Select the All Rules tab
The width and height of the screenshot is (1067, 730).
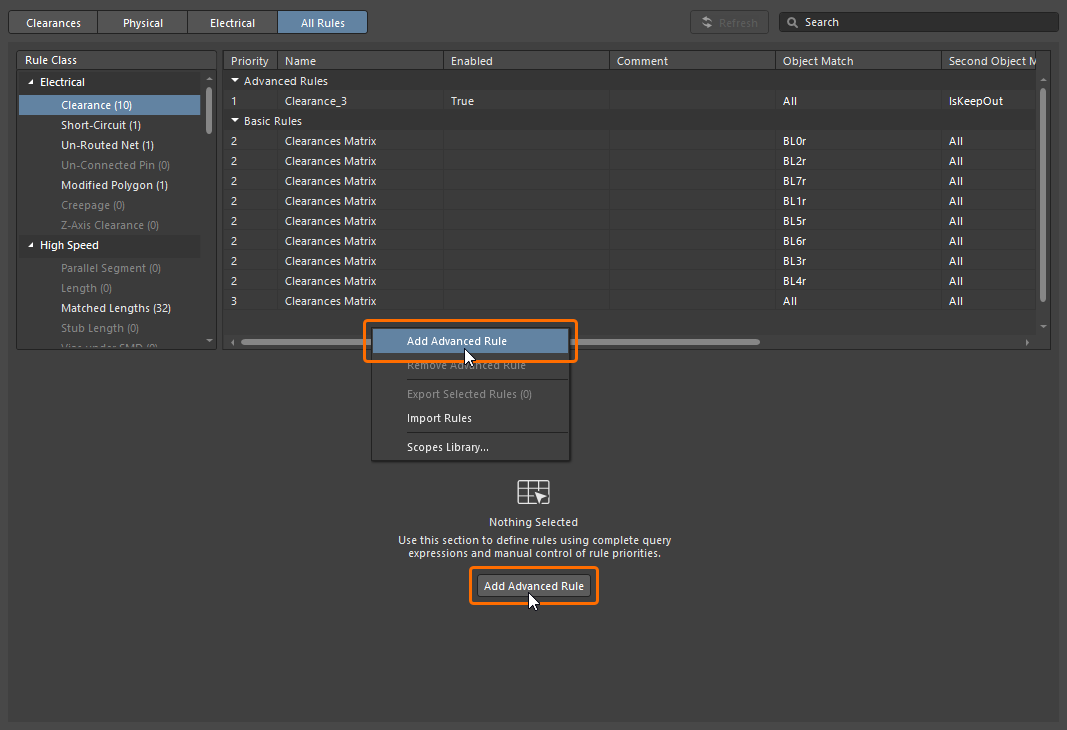[323, 22]
